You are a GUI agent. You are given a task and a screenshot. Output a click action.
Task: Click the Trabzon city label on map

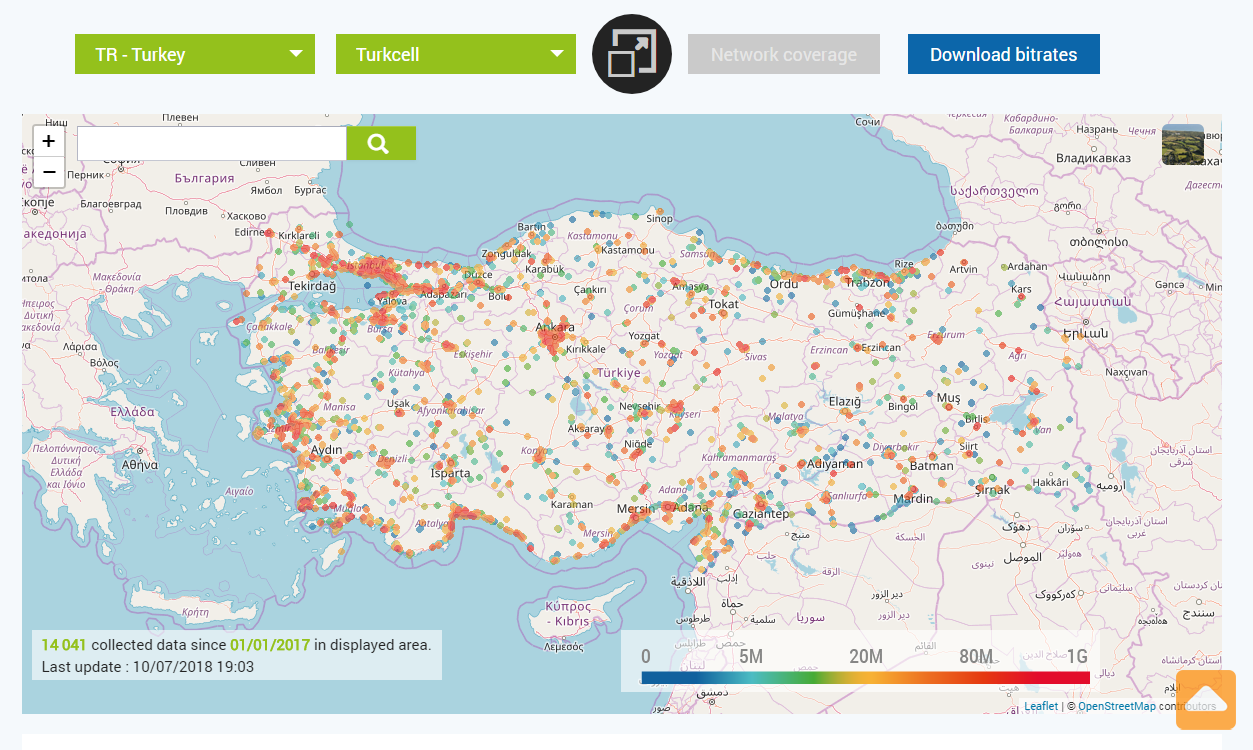tap(867, 282)
